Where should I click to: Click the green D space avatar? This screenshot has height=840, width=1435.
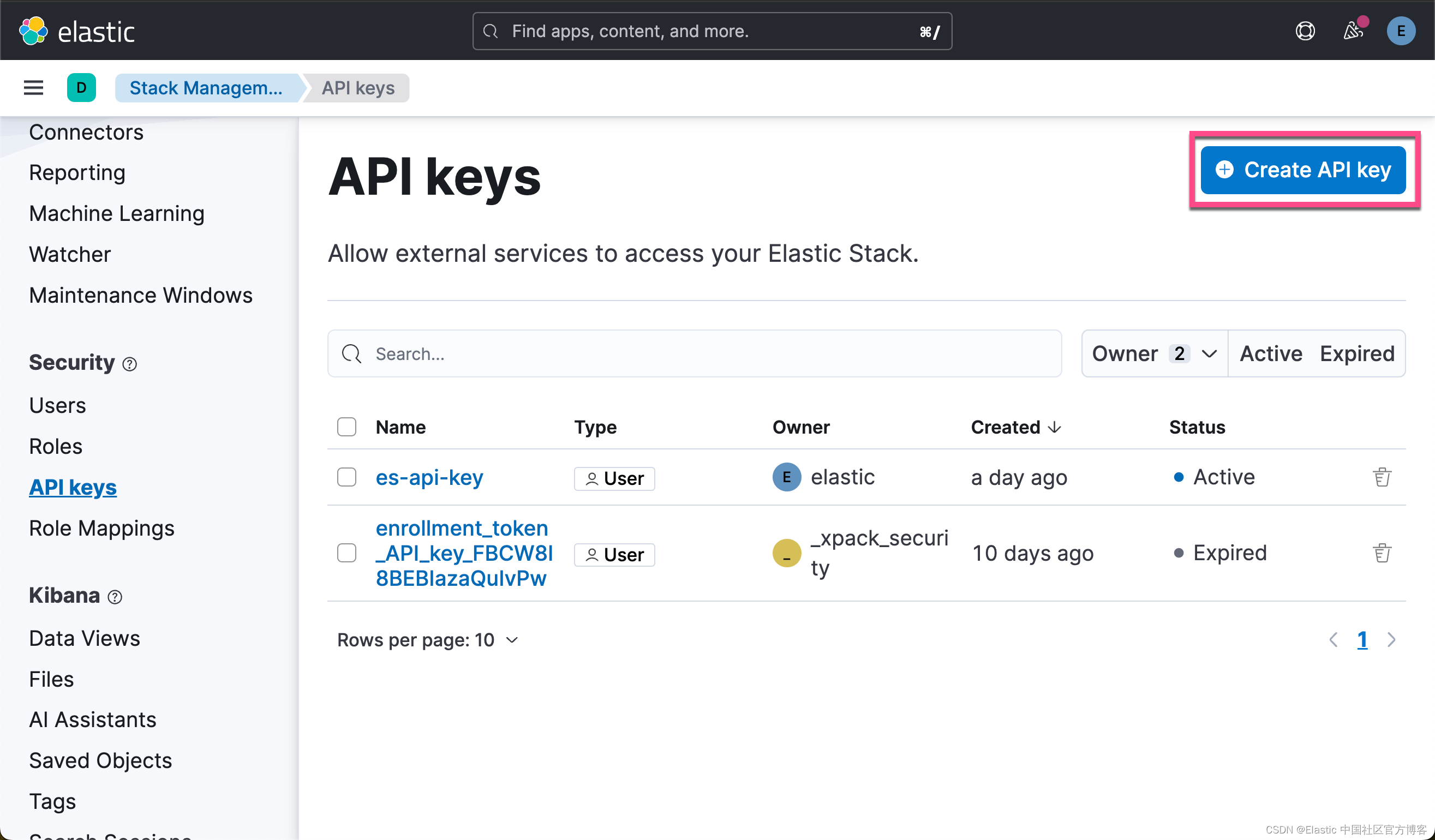(81, 88)
